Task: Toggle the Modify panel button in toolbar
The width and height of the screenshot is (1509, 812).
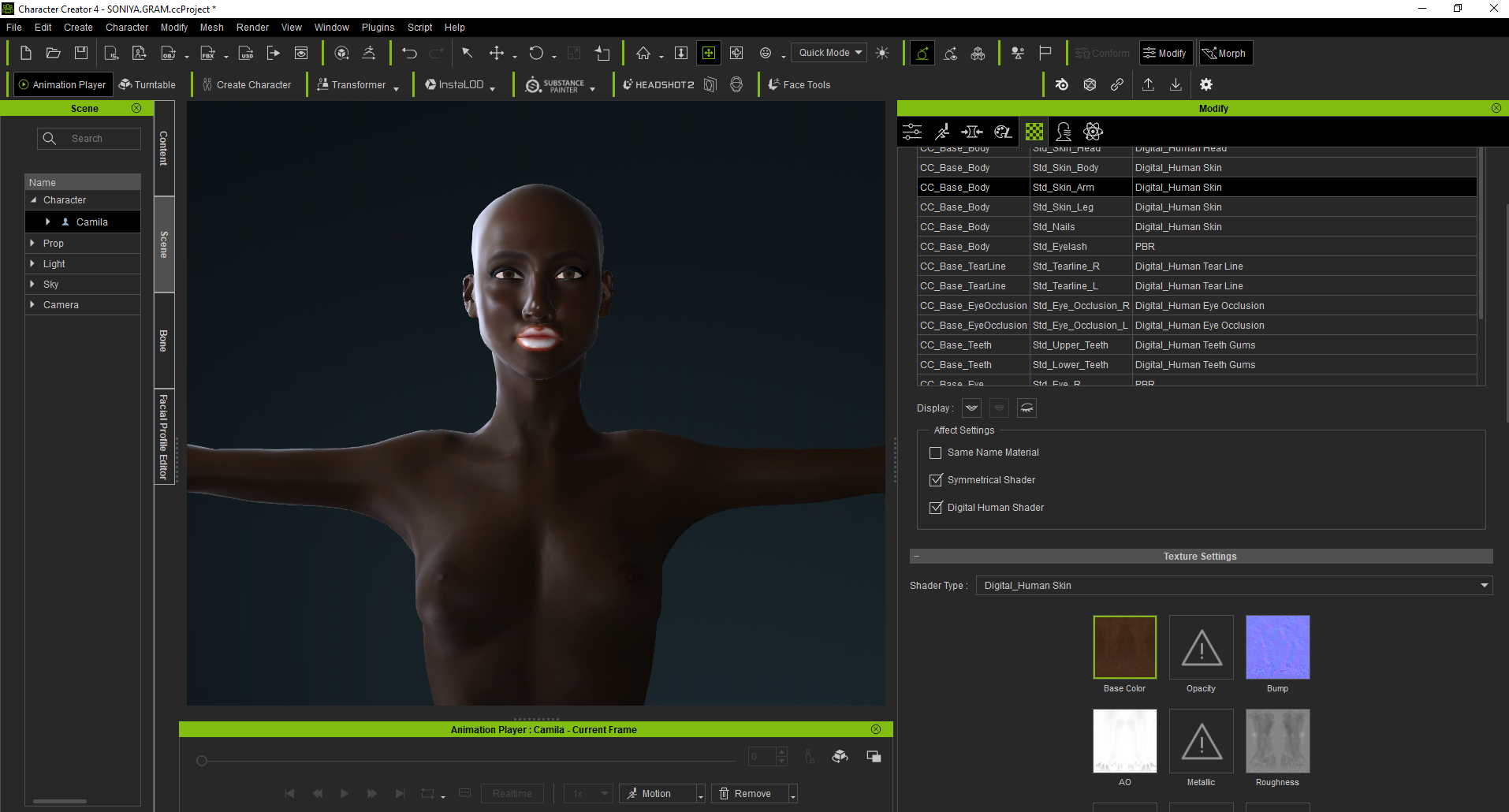Action: (x=1165, y=53)
